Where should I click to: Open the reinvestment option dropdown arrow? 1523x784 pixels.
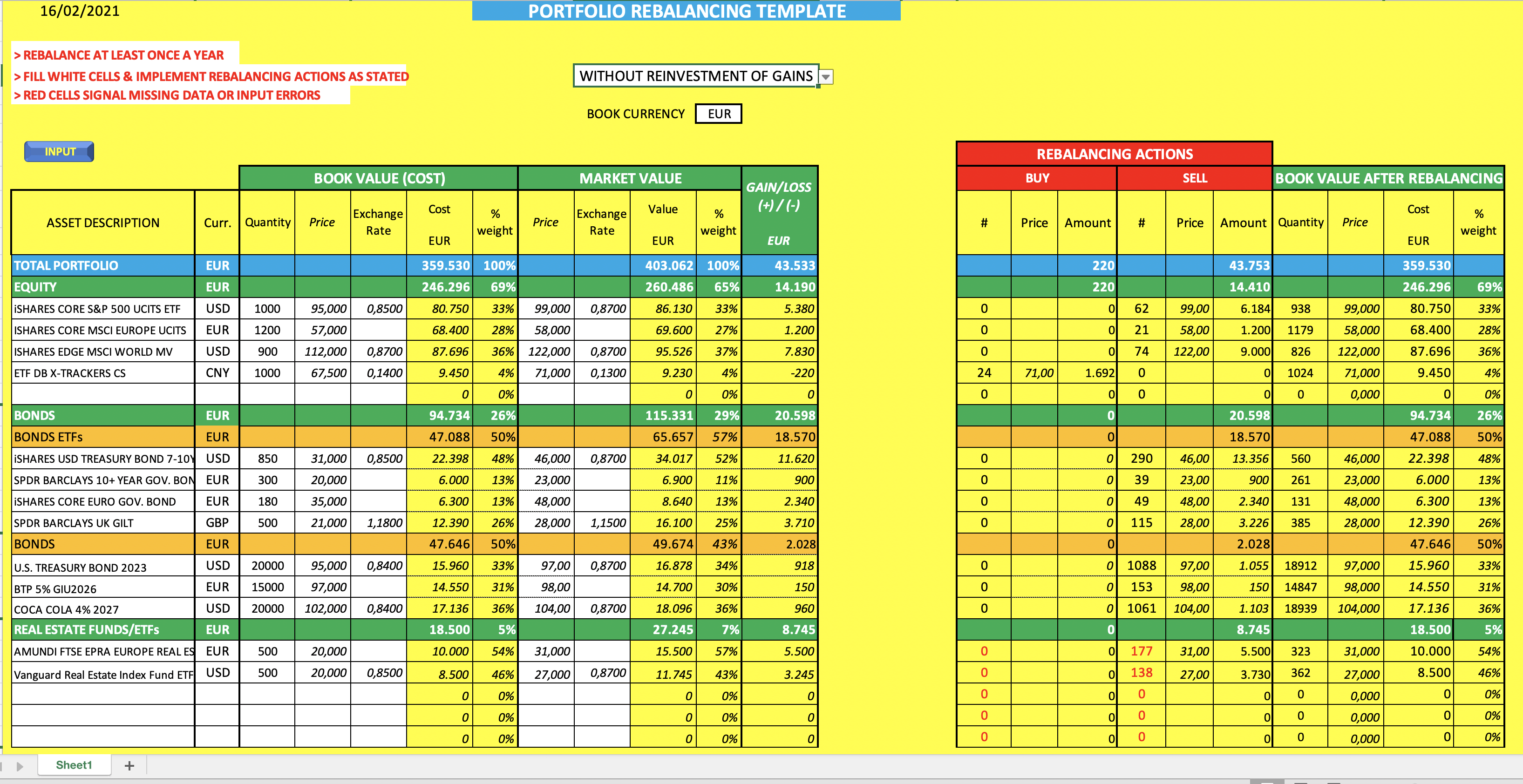click(x=826, y=77)
